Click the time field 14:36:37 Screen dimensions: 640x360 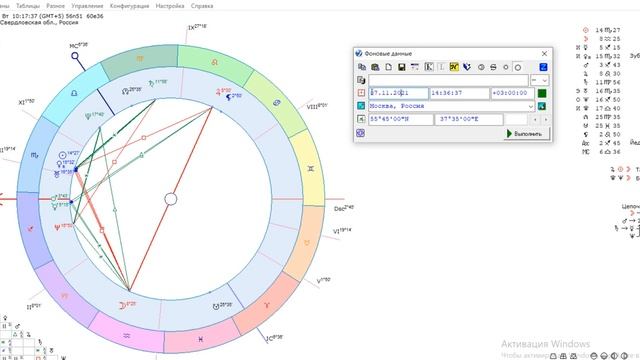(460, 93)
